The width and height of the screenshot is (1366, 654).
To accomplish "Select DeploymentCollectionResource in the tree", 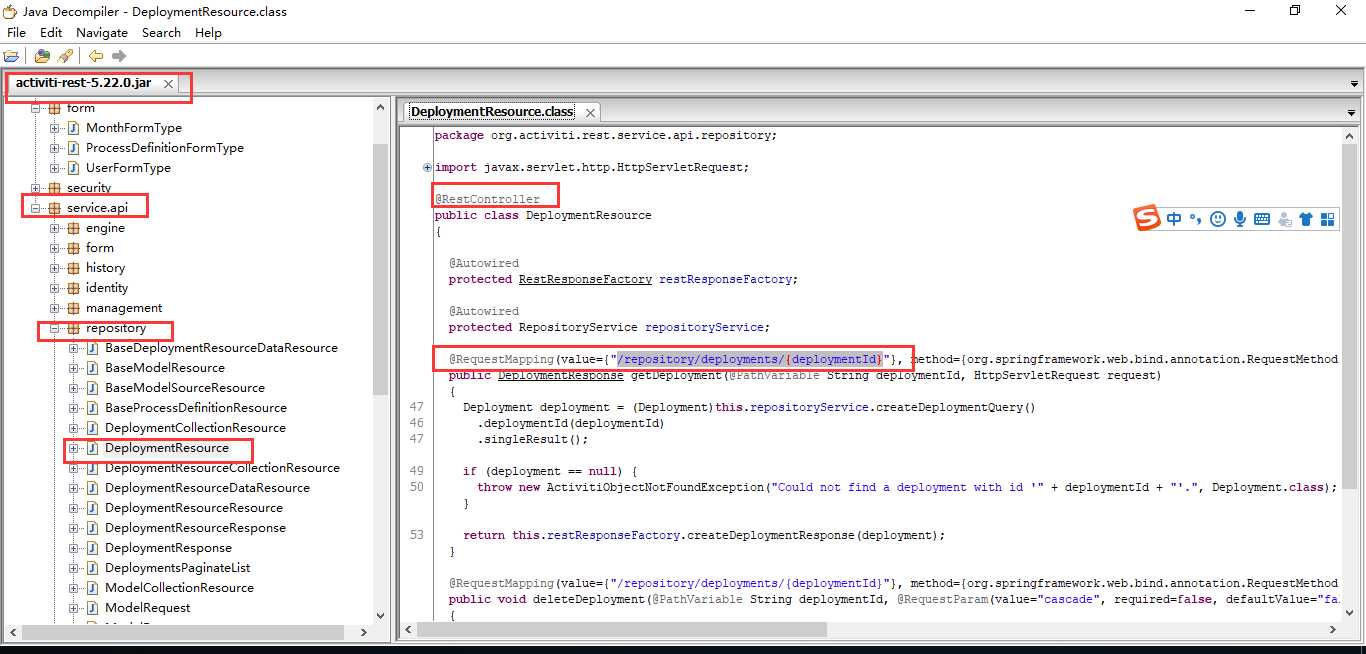I will [x=195, y=428].
